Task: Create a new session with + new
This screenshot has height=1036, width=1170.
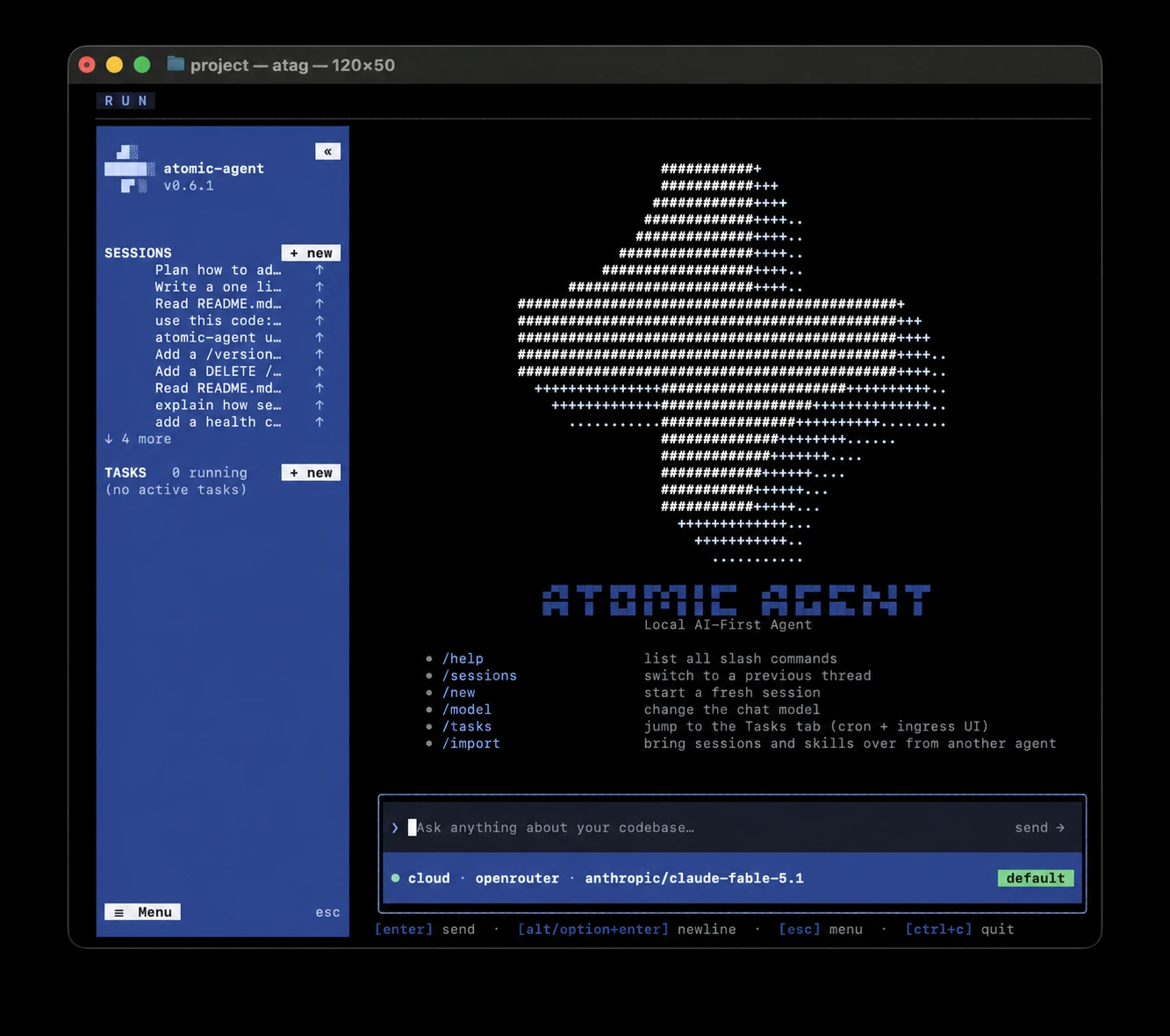Action: pyautogui.click(x=311, y=253)
